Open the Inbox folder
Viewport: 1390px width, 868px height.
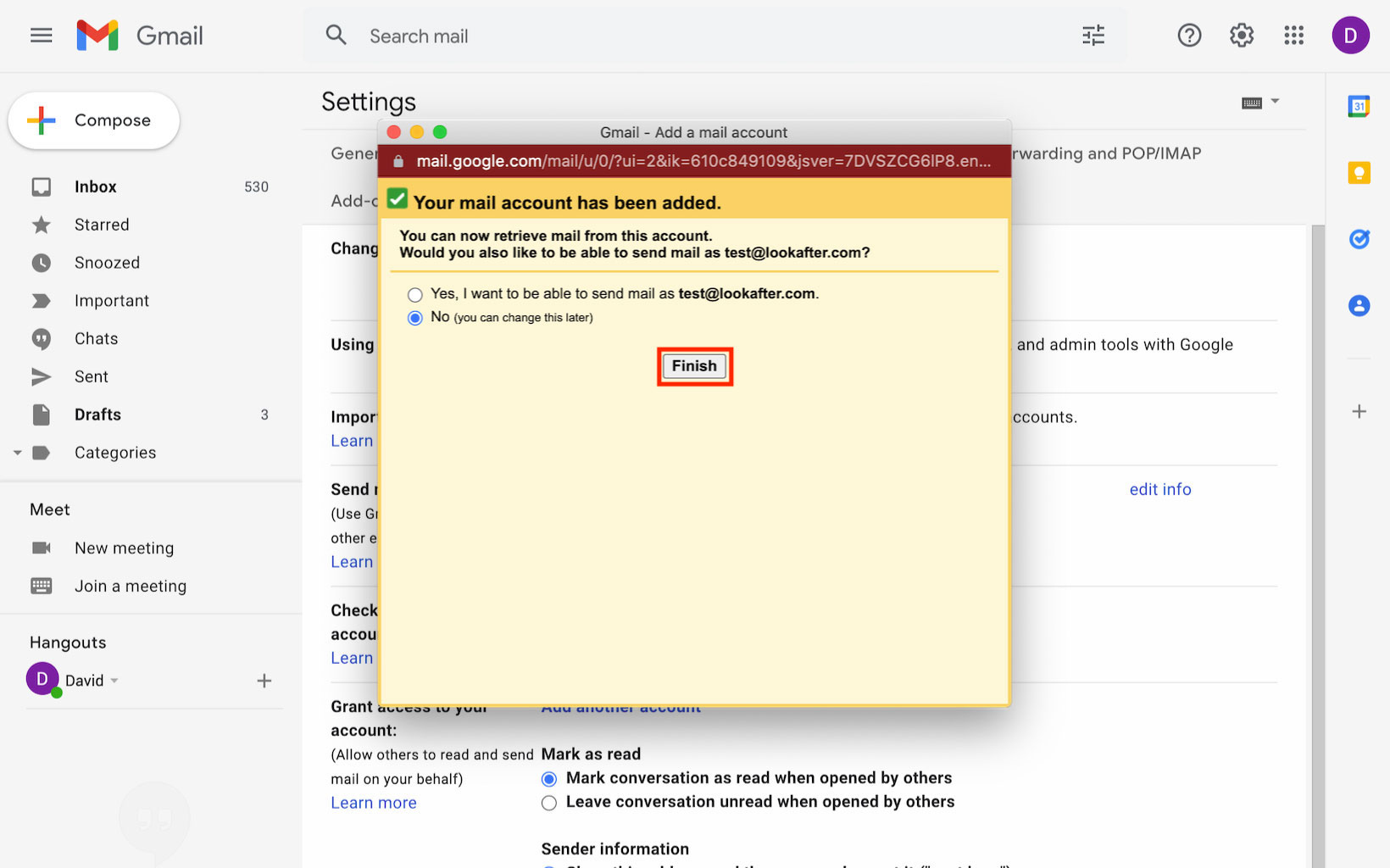tap(95, 186)
